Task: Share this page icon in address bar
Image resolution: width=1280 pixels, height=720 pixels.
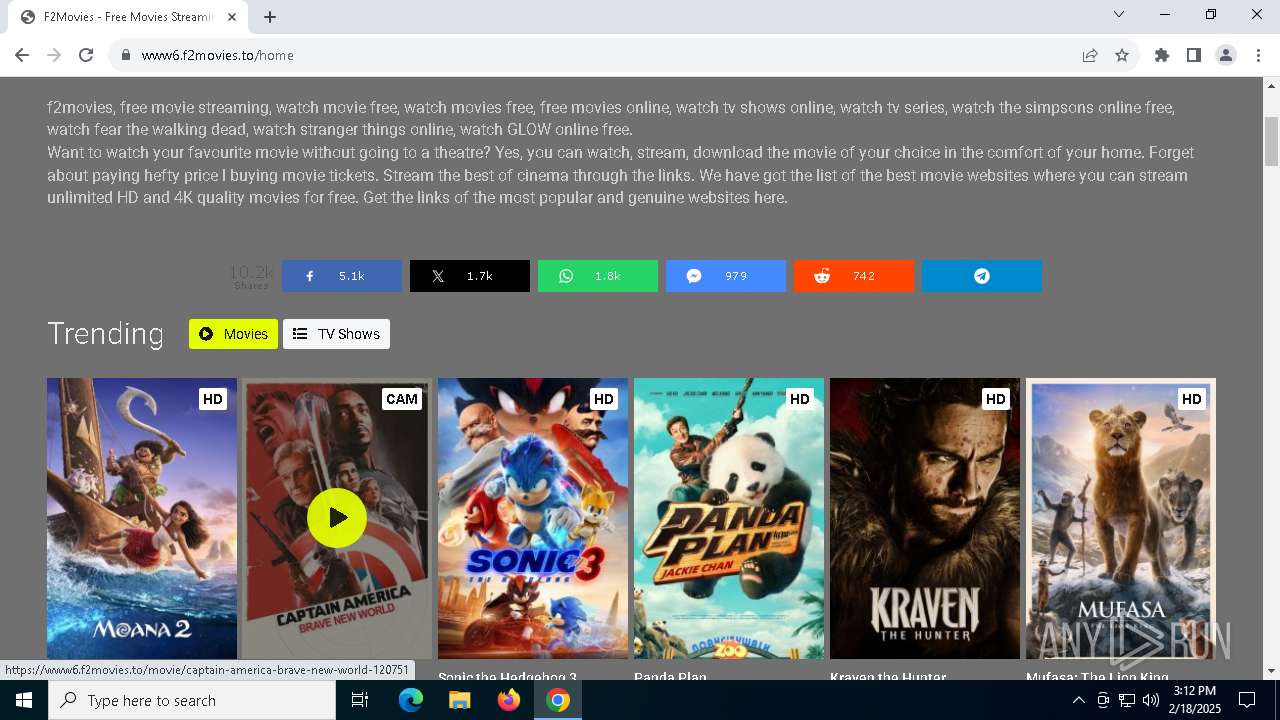Action: [1090, 55]
